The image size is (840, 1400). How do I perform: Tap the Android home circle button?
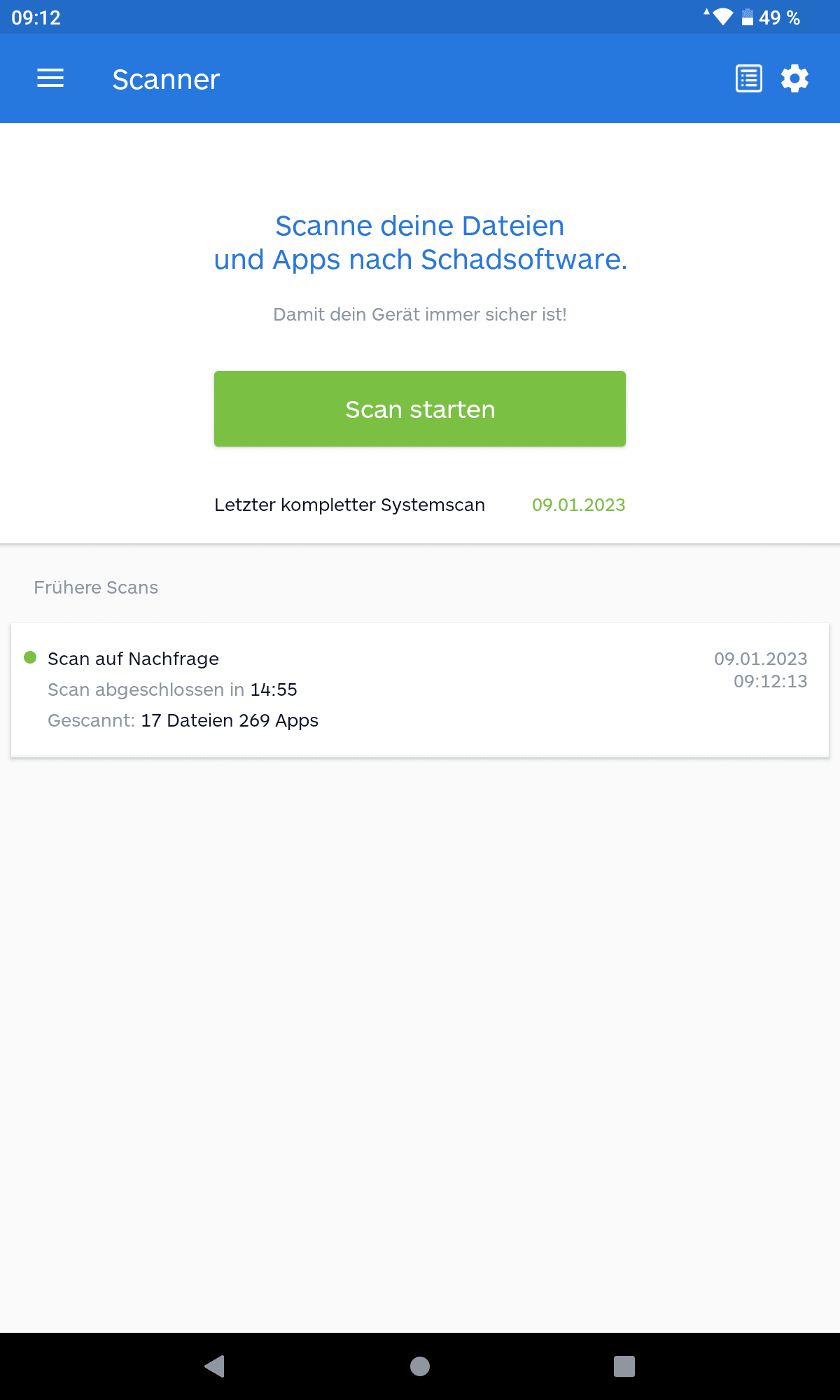click(420, 1366)
